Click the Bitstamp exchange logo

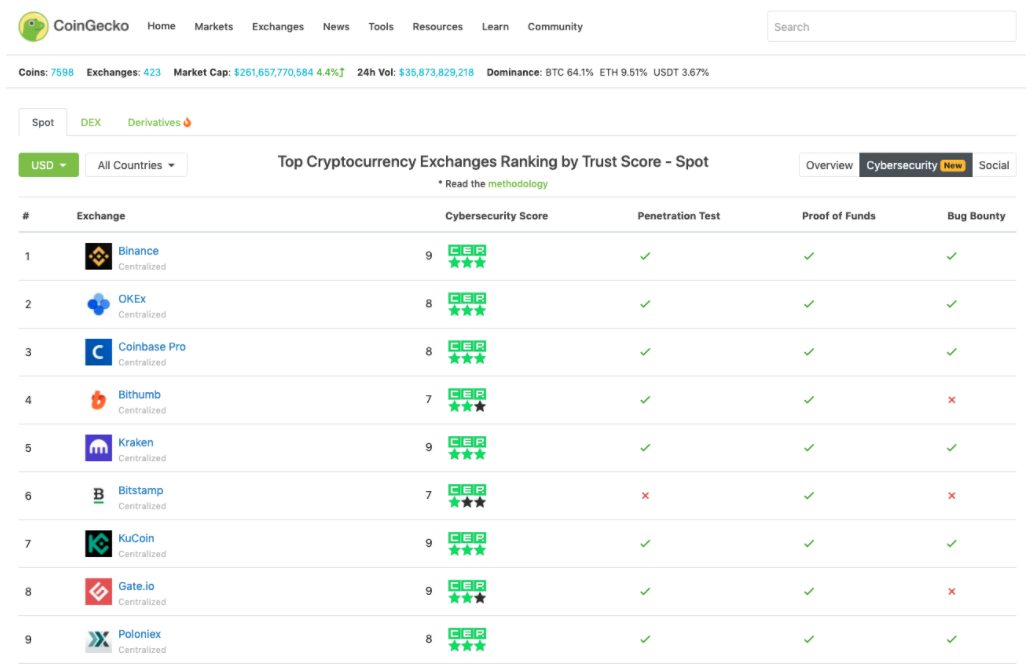click(x=98, y=496)
